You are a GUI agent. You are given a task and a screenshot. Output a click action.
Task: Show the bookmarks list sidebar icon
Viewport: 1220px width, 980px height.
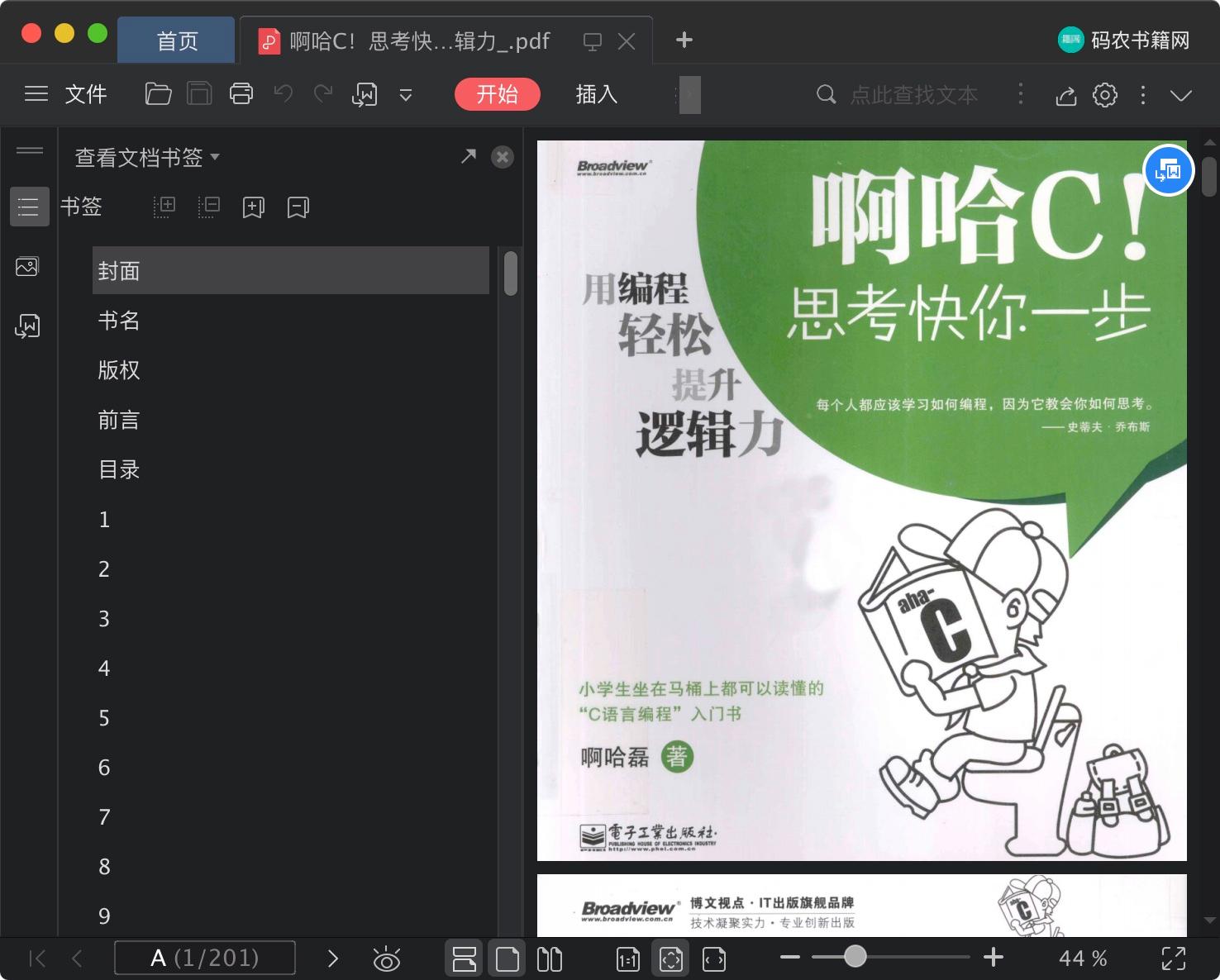(x=29, y=207)
